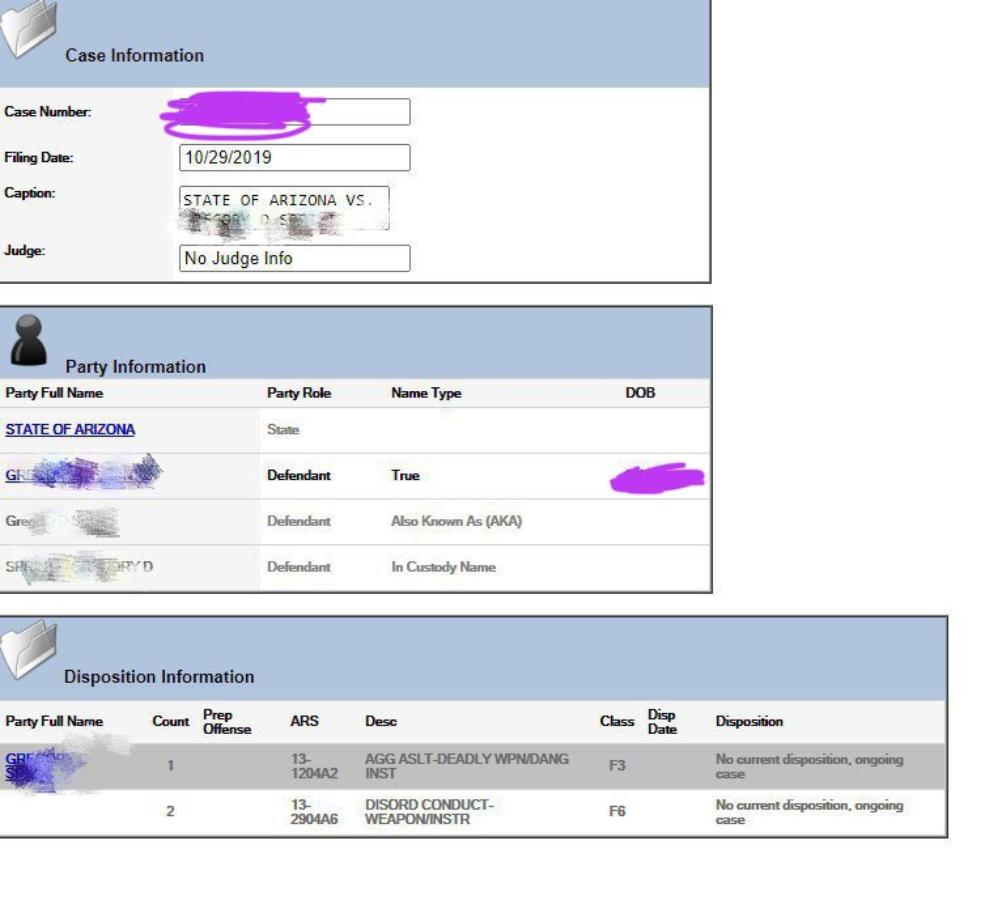Select 'AGG ASLT-DEADLY WPN/DANG INST' description
Viewport: 1002px width, 900px height.
point(466,766)
